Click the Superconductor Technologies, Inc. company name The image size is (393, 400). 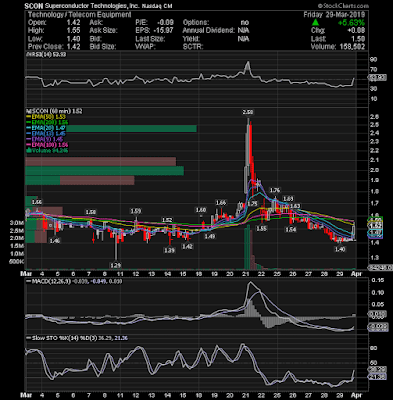[x=91, y=6]
